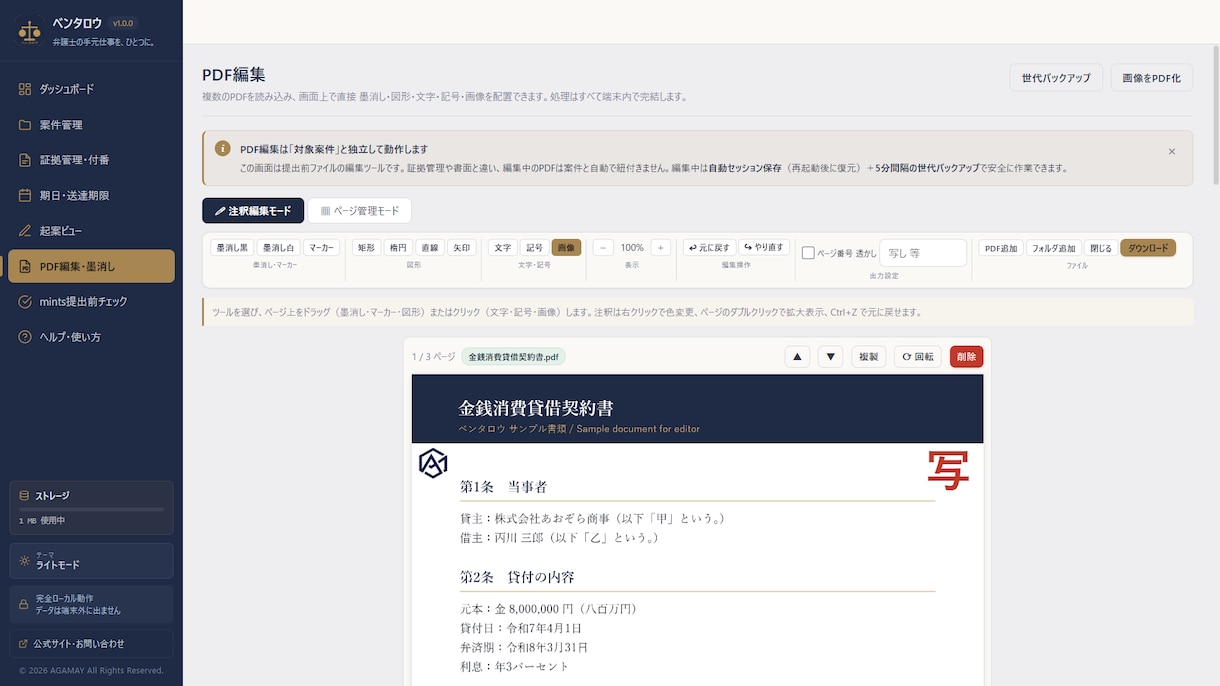
Task: Select the 楕円 shape tool
Action: click(398, 247)
